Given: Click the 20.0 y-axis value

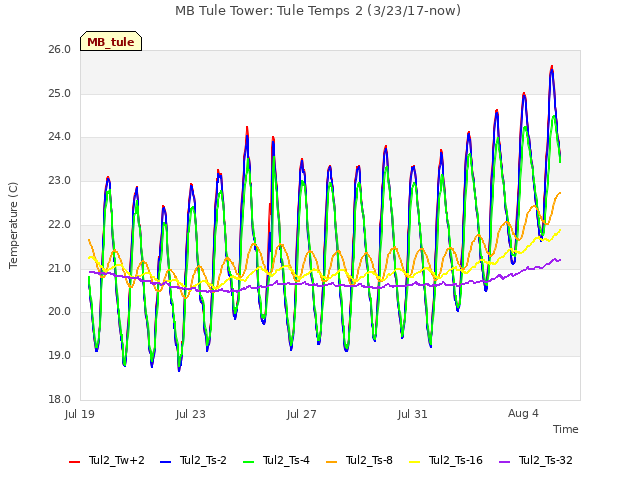Looking at the screenshot, I should (60, 312).
